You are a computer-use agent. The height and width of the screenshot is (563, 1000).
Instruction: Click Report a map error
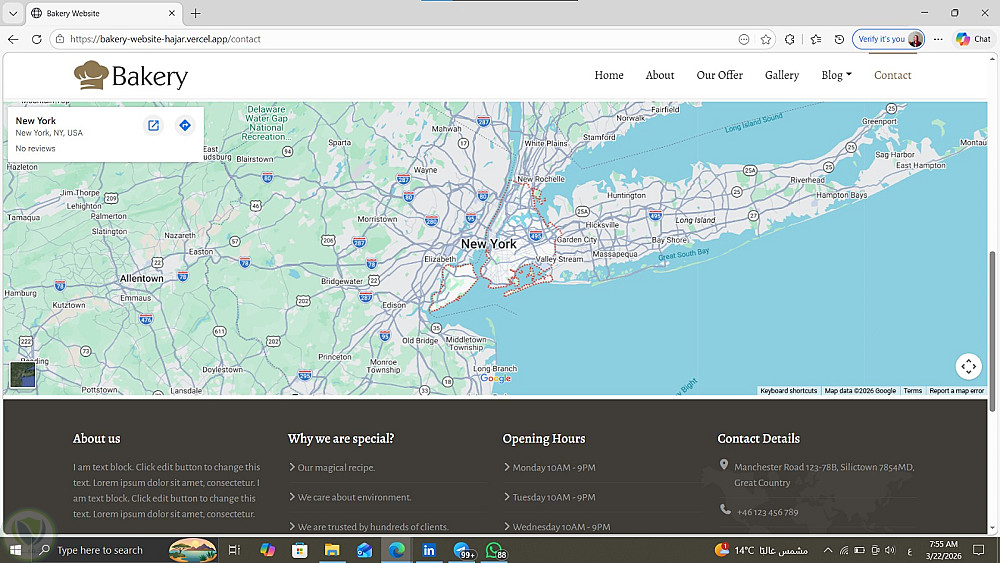(x=956, y=391)
